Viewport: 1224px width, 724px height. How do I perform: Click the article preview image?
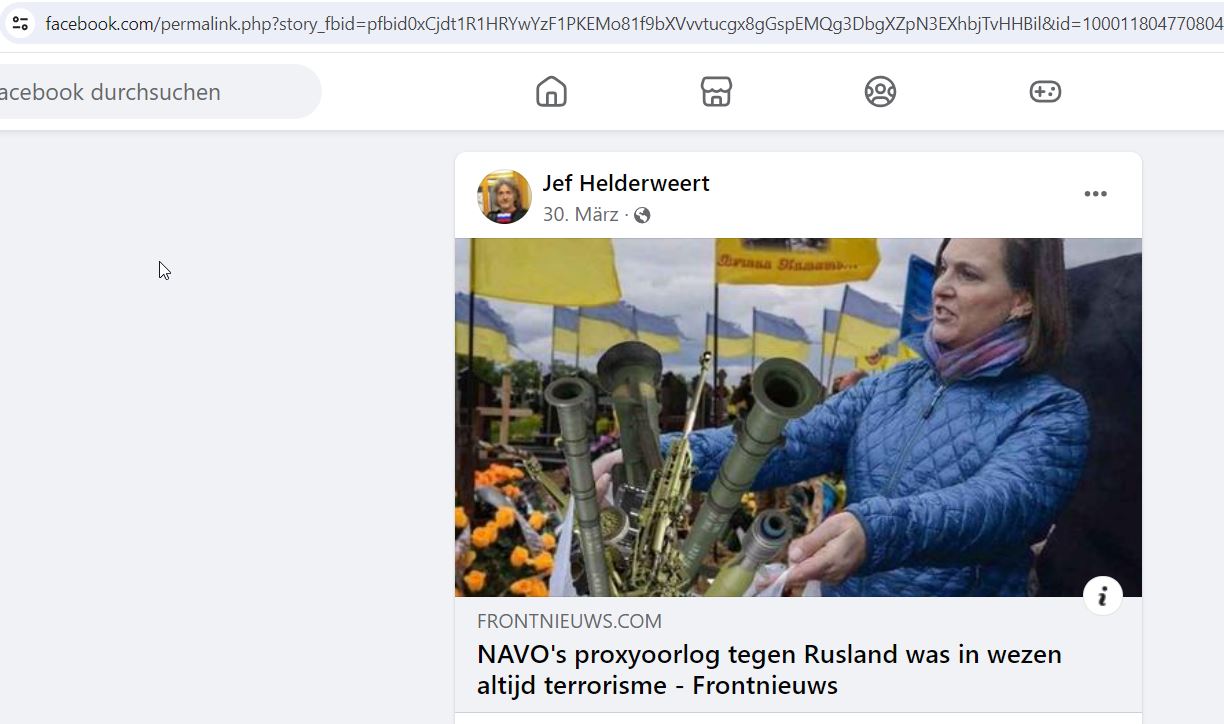[798, 417]
